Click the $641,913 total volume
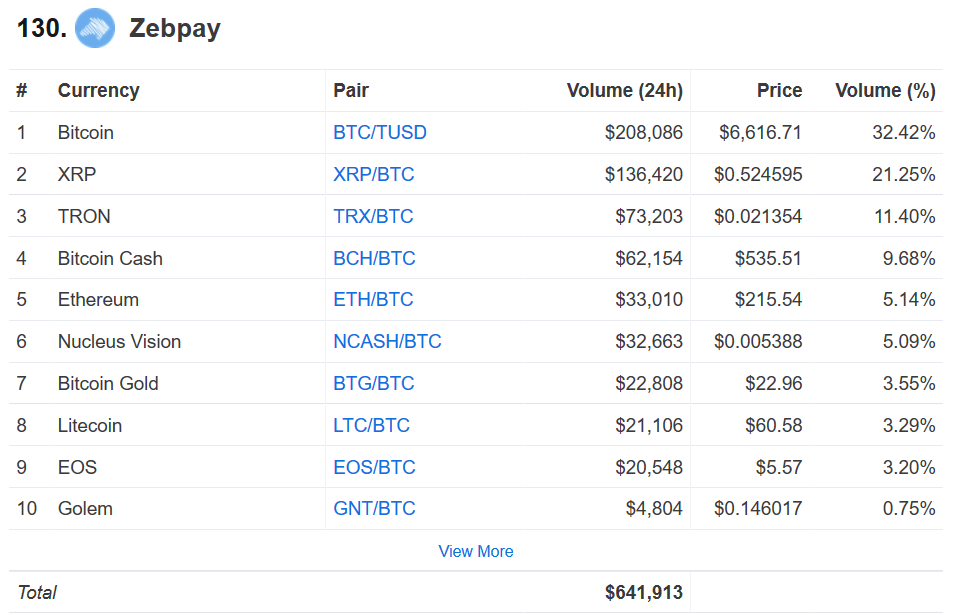 [x=644, y=592]
